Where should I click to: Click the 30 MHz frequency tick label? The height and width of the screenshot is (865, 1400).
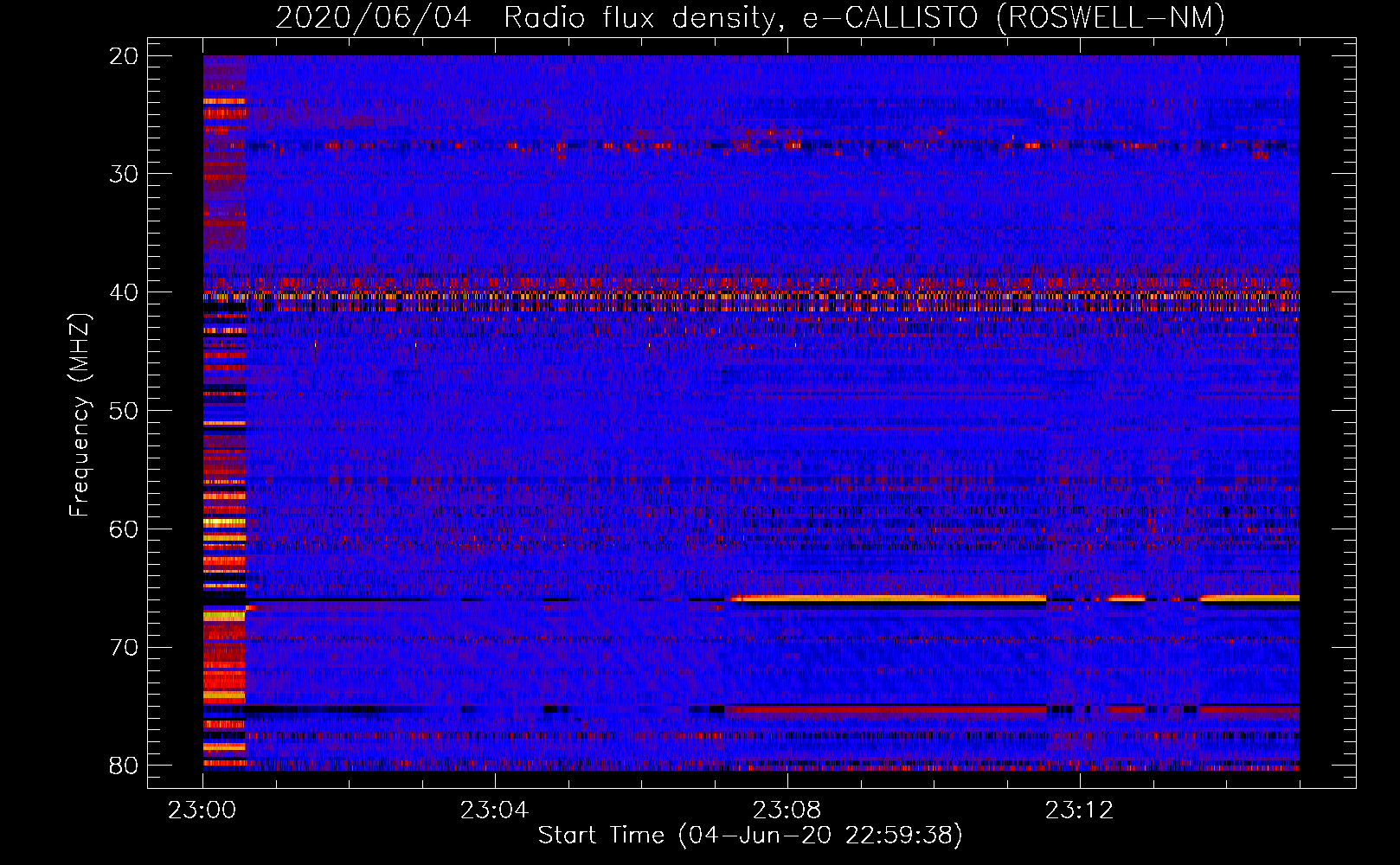click(124, 174)
